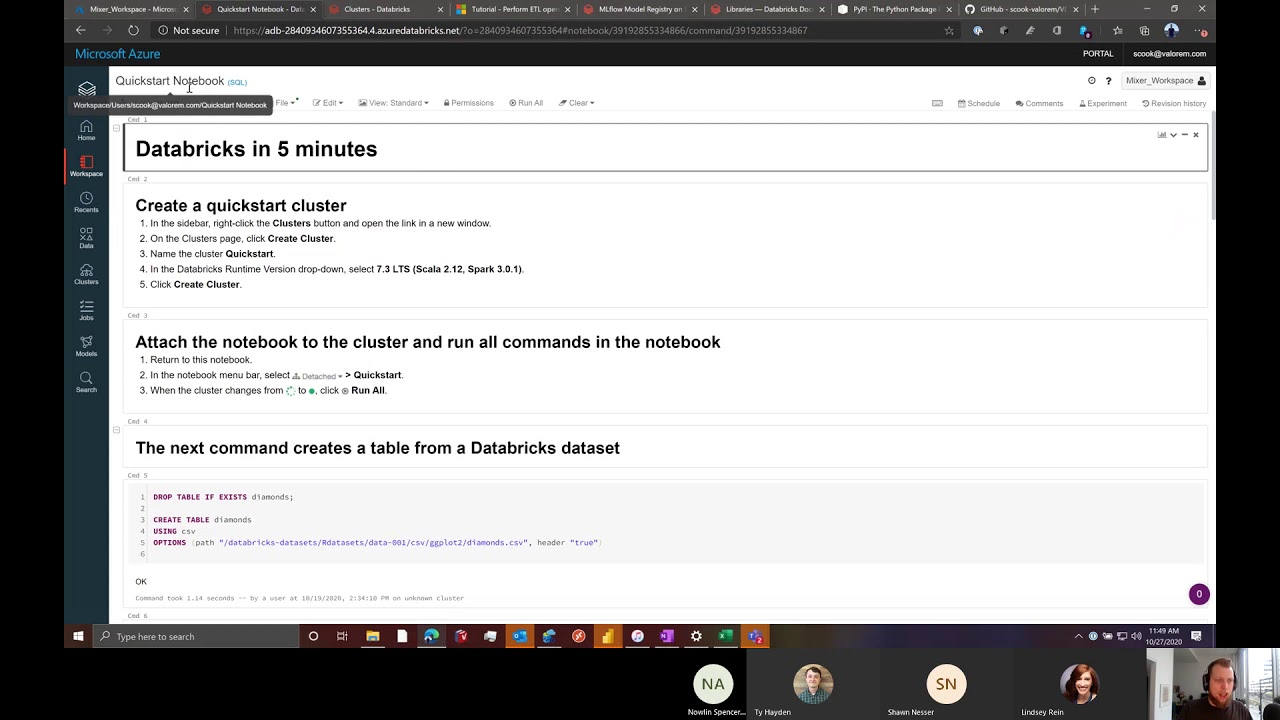The width and height of the screenshot is (1280, 720).
Task: Click the Windows taskbar search box
Action: tap(196, 636)
